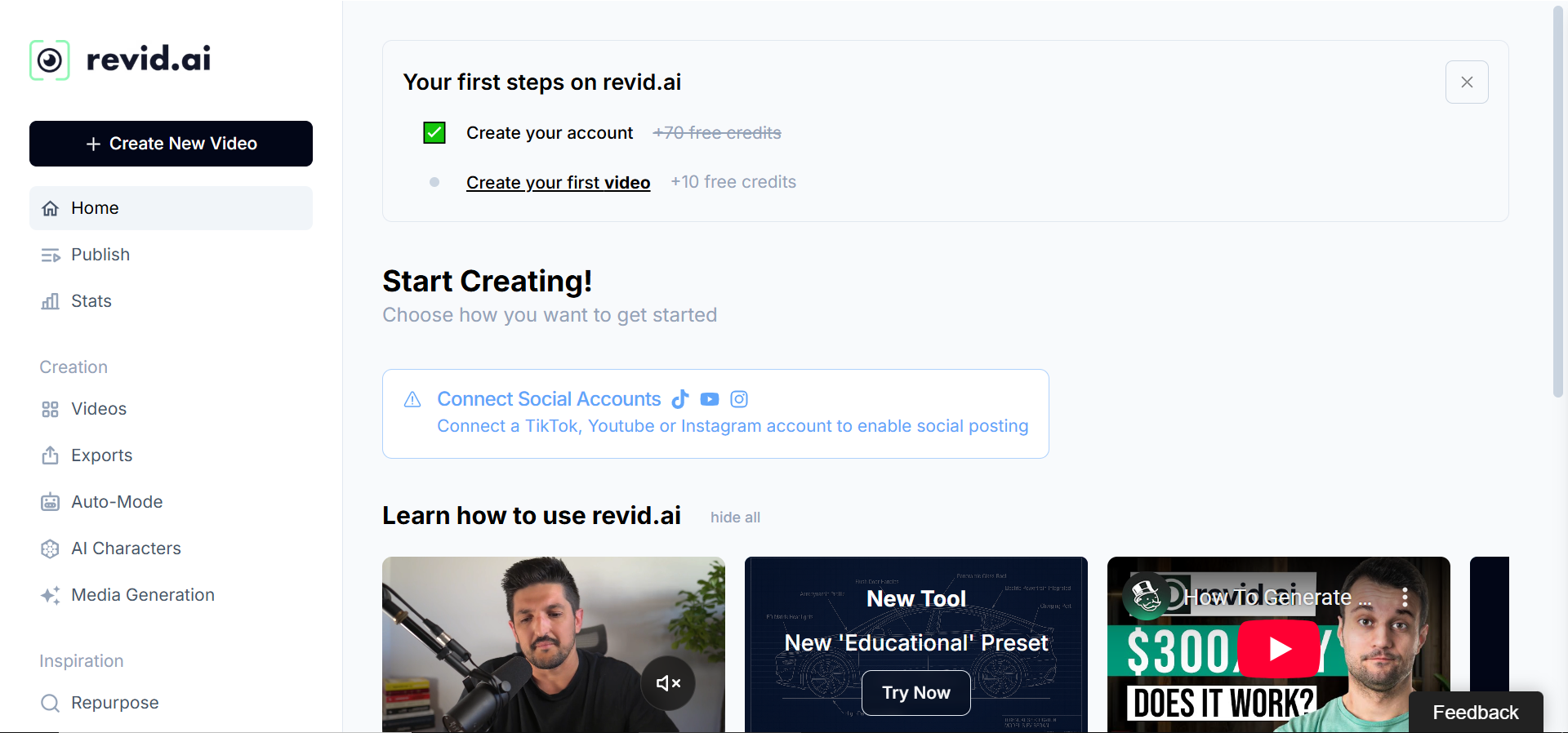
Task: Play the YouTube video with red play button
Action: pos(1279,649)
